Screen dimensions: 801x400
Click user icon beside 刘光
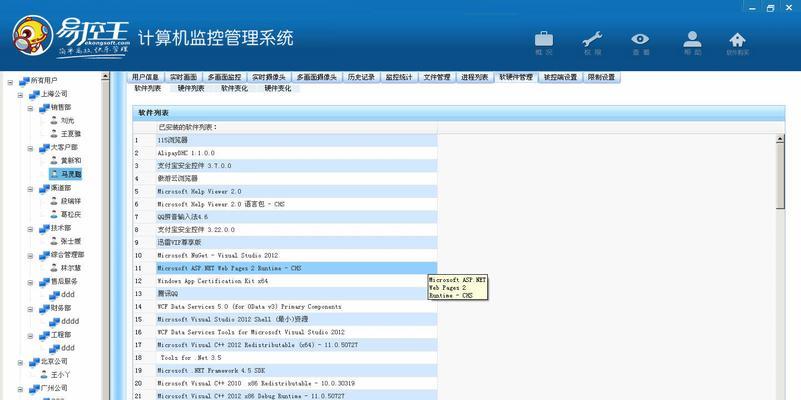coord(54,121)
